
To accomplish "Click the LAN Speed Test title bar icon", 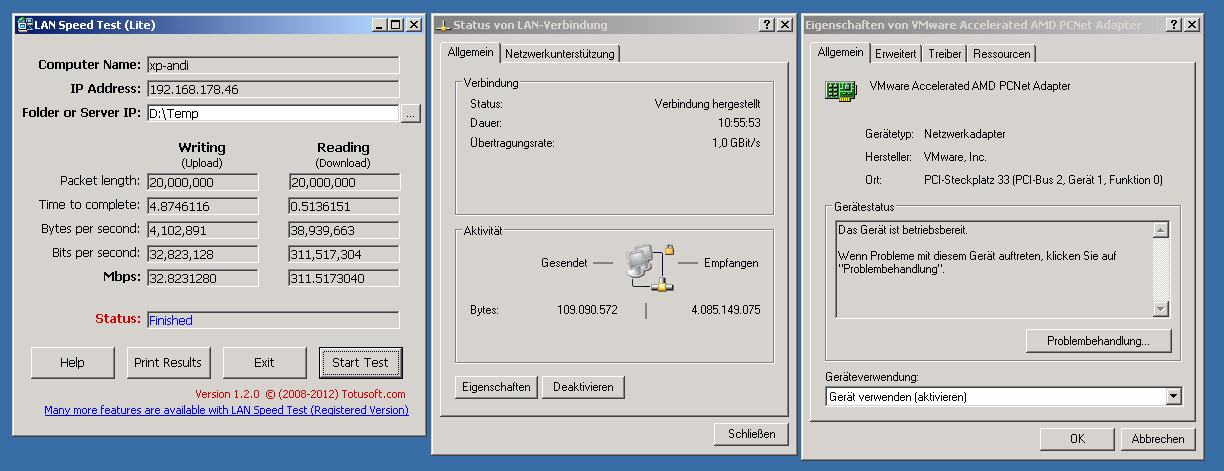I will [x=23, y=25].
